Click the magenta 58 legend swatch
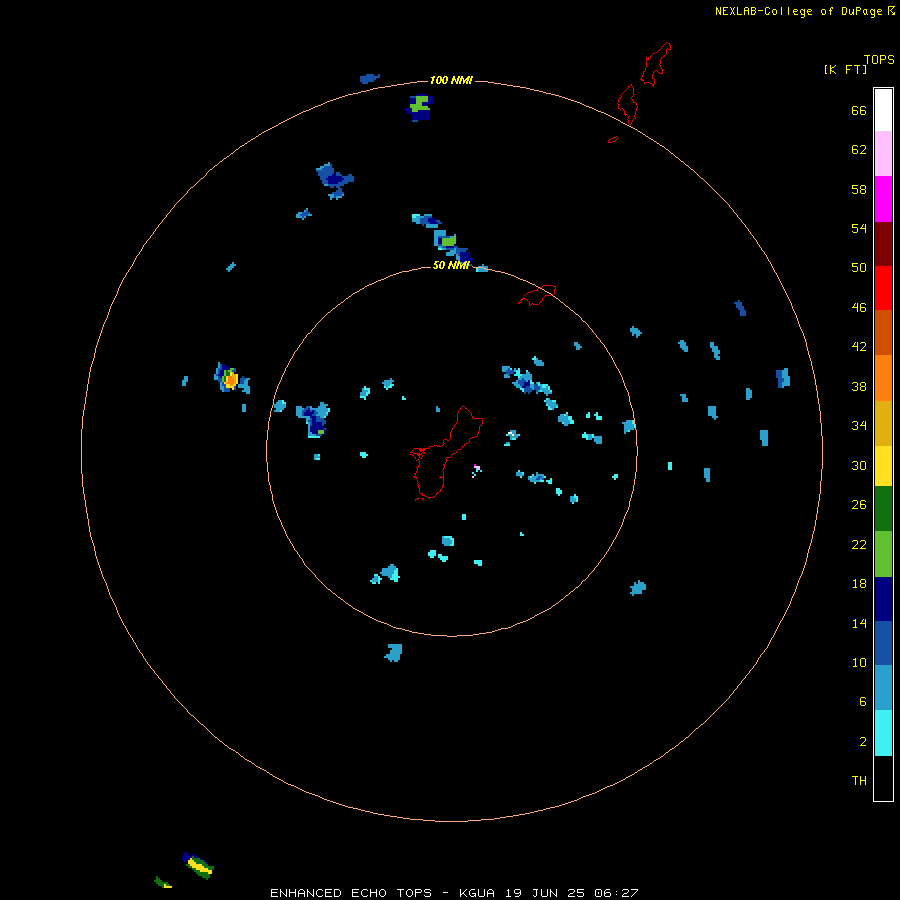This screenshot has height=900, width=900. pos(883,199)
